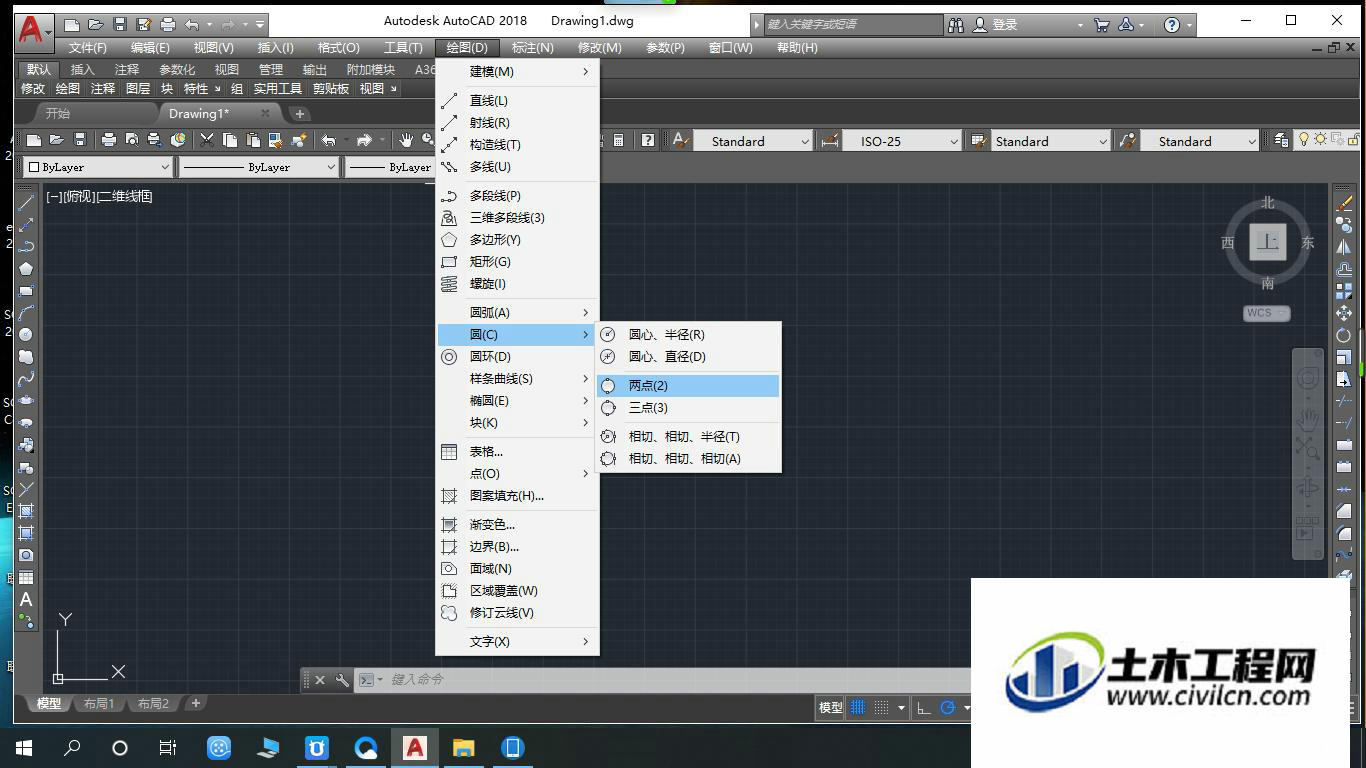The height and width of the screenshot is (768, 1366).
Task: Toggle the layer on/off lightbulb icon
Action: coord(1304,140)
